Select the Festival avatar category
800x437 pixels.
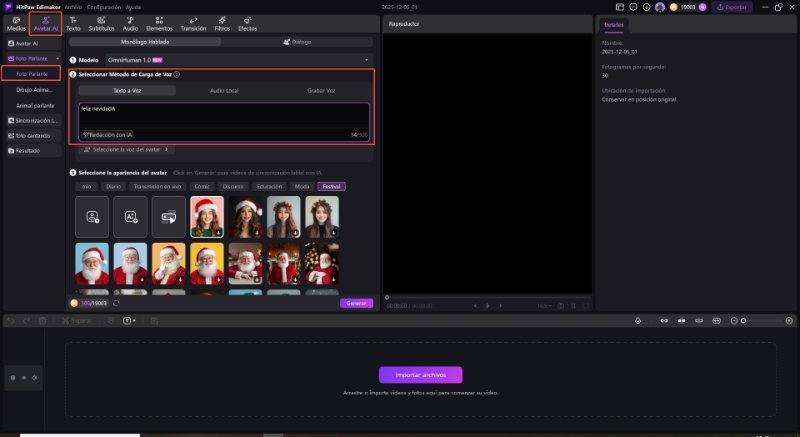tap(331, 187)
